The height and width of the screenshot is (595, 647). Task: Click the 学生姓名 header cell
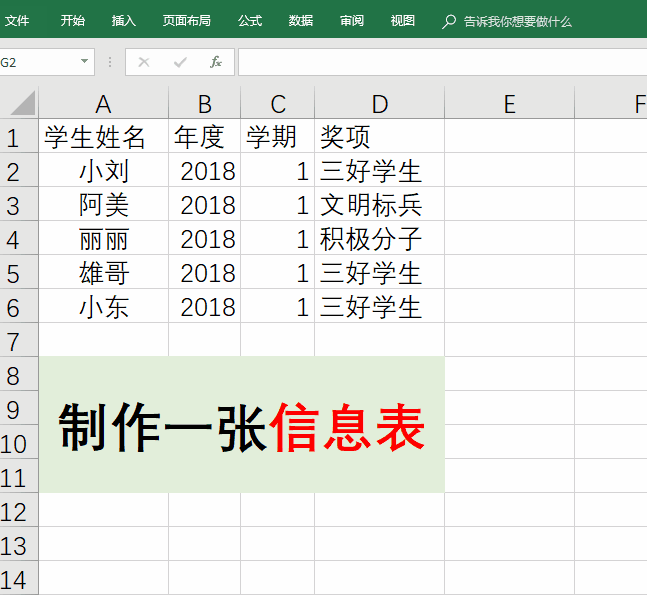(x=104, y=136)
